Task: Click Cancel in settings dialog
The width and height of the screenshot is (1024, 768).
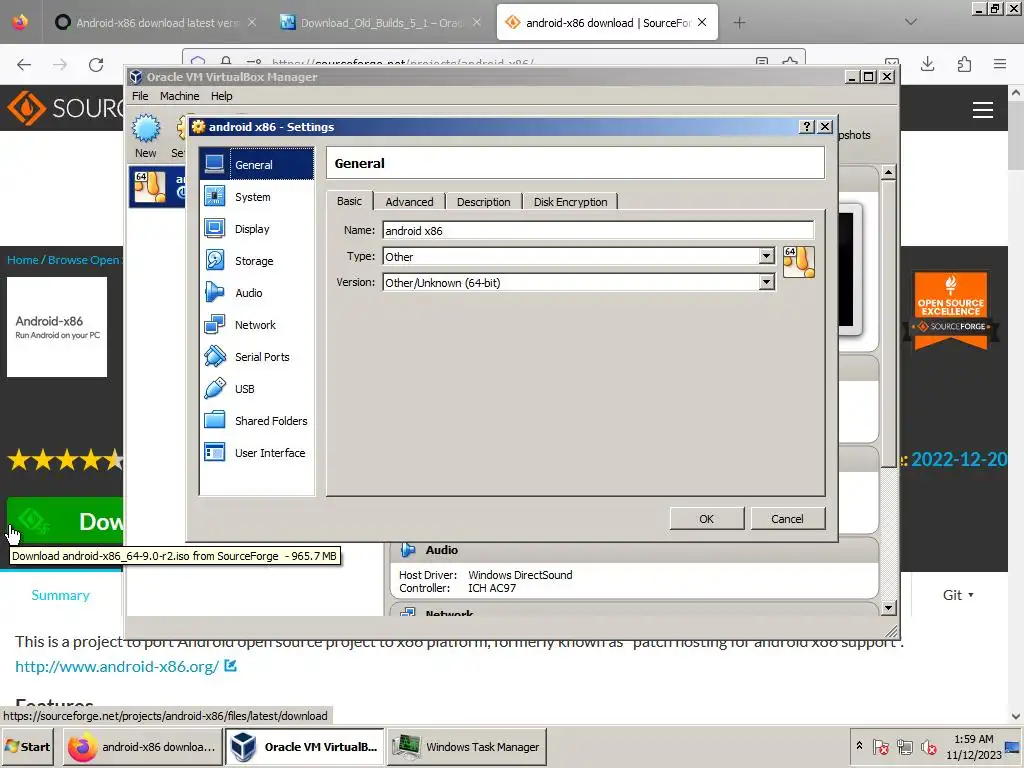Action: click(x=788, y=519)
